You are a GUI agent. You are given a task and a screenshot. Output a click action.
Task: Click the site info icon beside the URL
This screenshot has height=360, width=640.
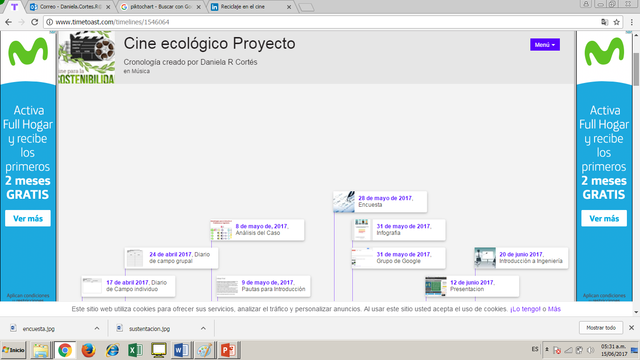pos(49,22)
